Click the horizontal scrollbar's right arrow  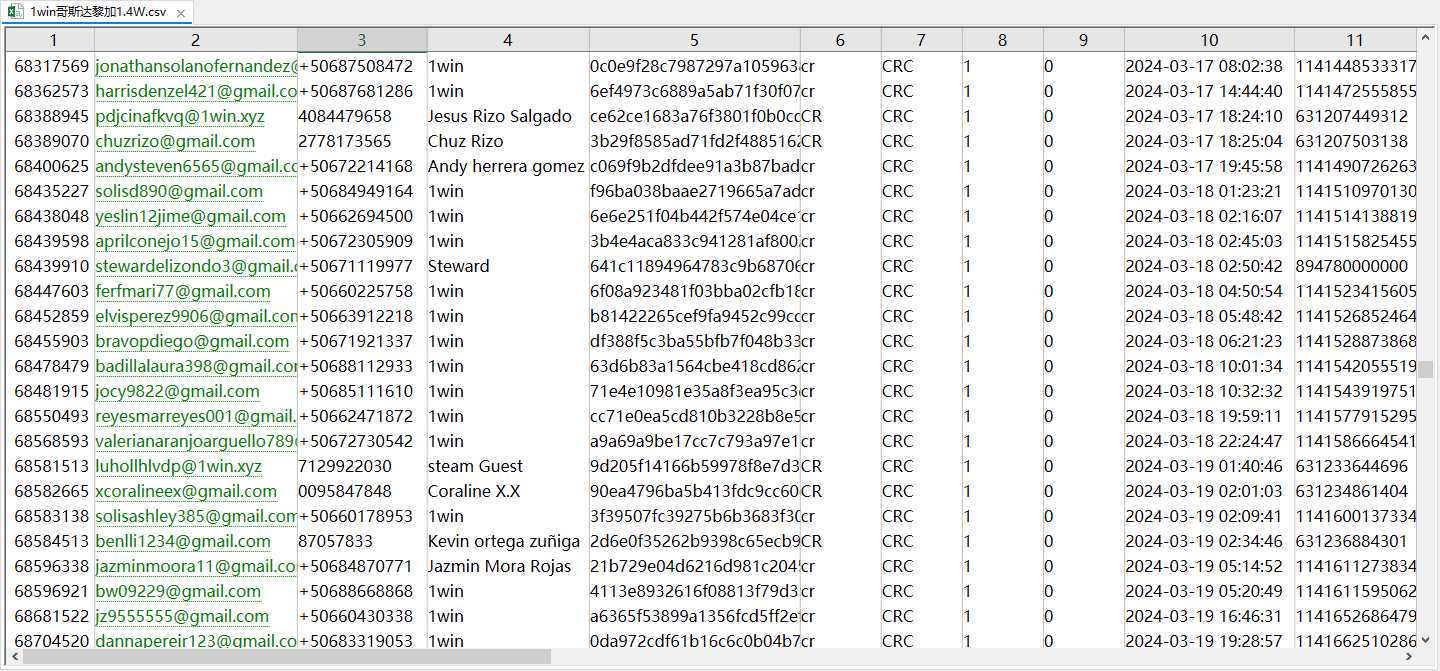click(x=1410, y=657)
